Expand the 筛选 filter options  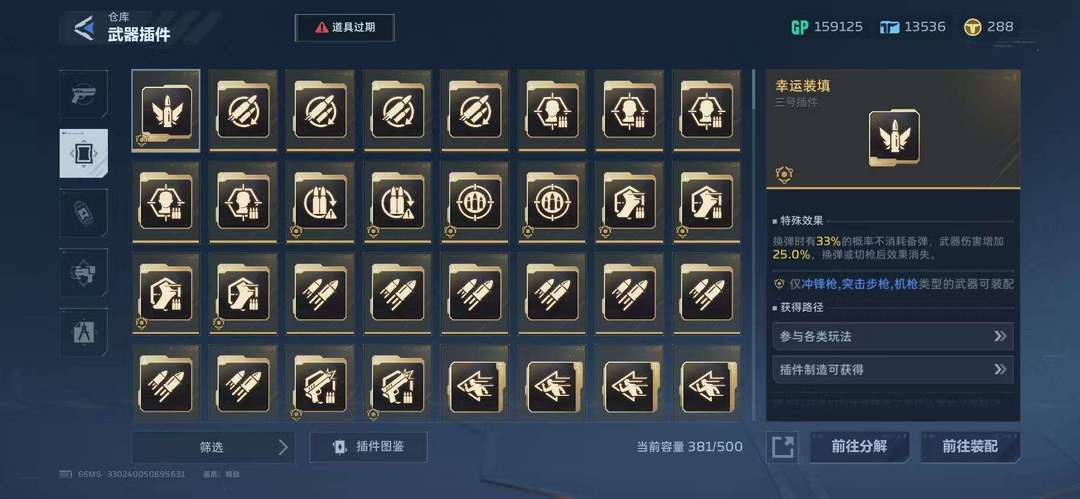213,447
